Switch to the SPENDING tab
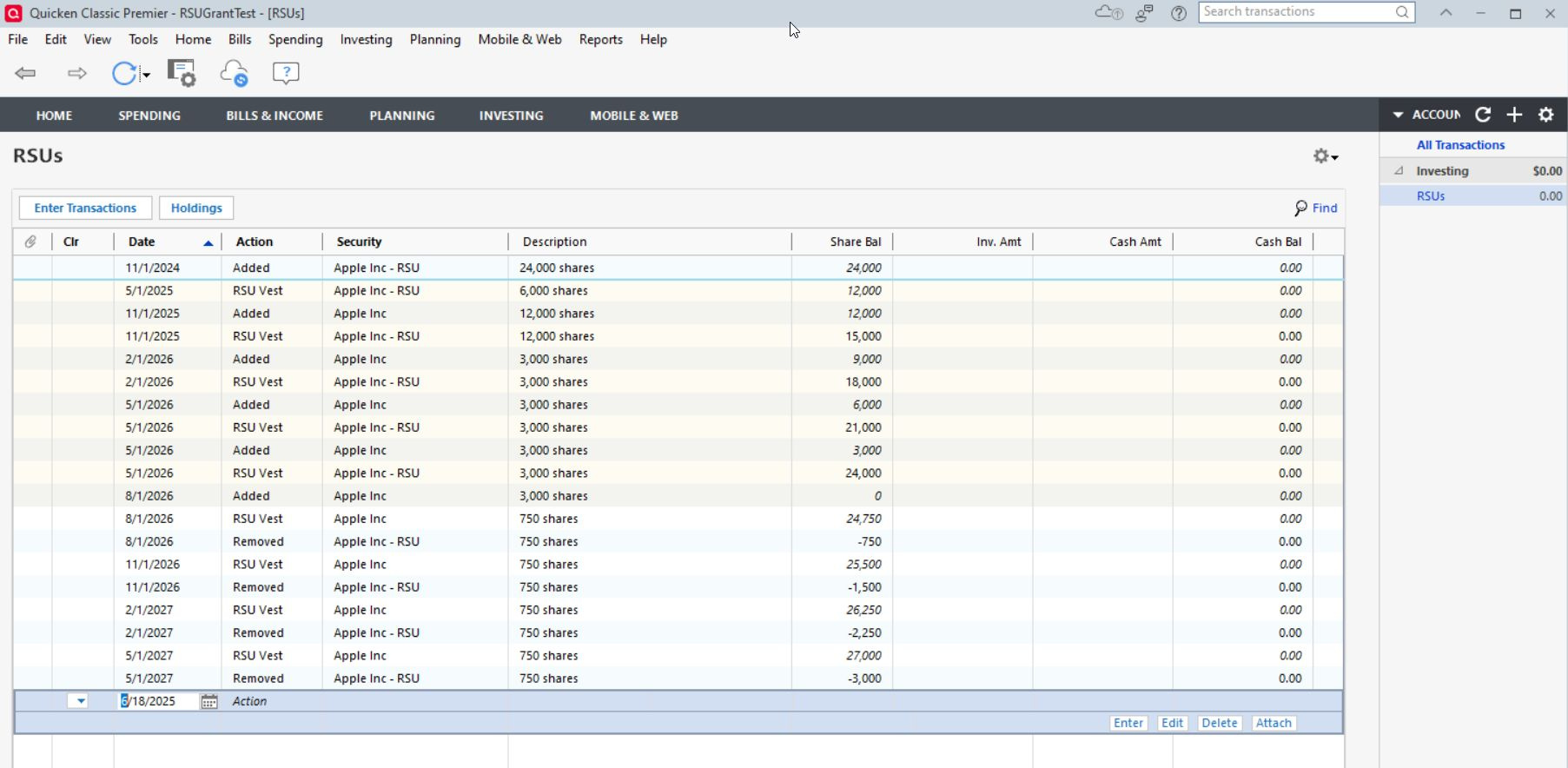Screen dimensions: 1568x768 (x=149, y=116)
